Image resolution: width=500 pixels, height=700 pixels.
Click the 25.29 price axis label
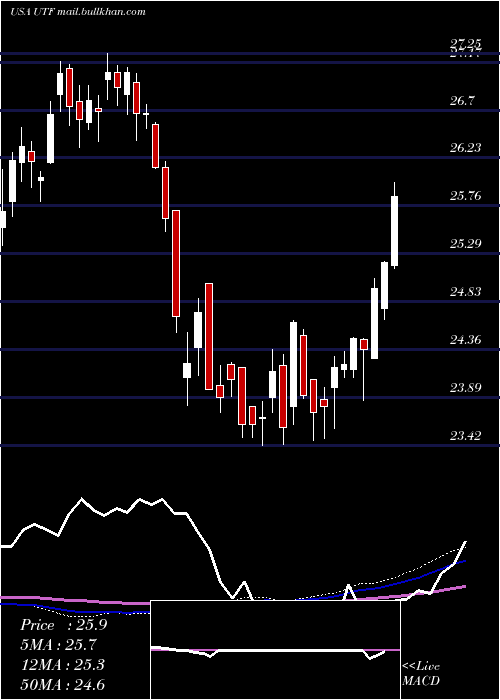[x=466, y=244]
